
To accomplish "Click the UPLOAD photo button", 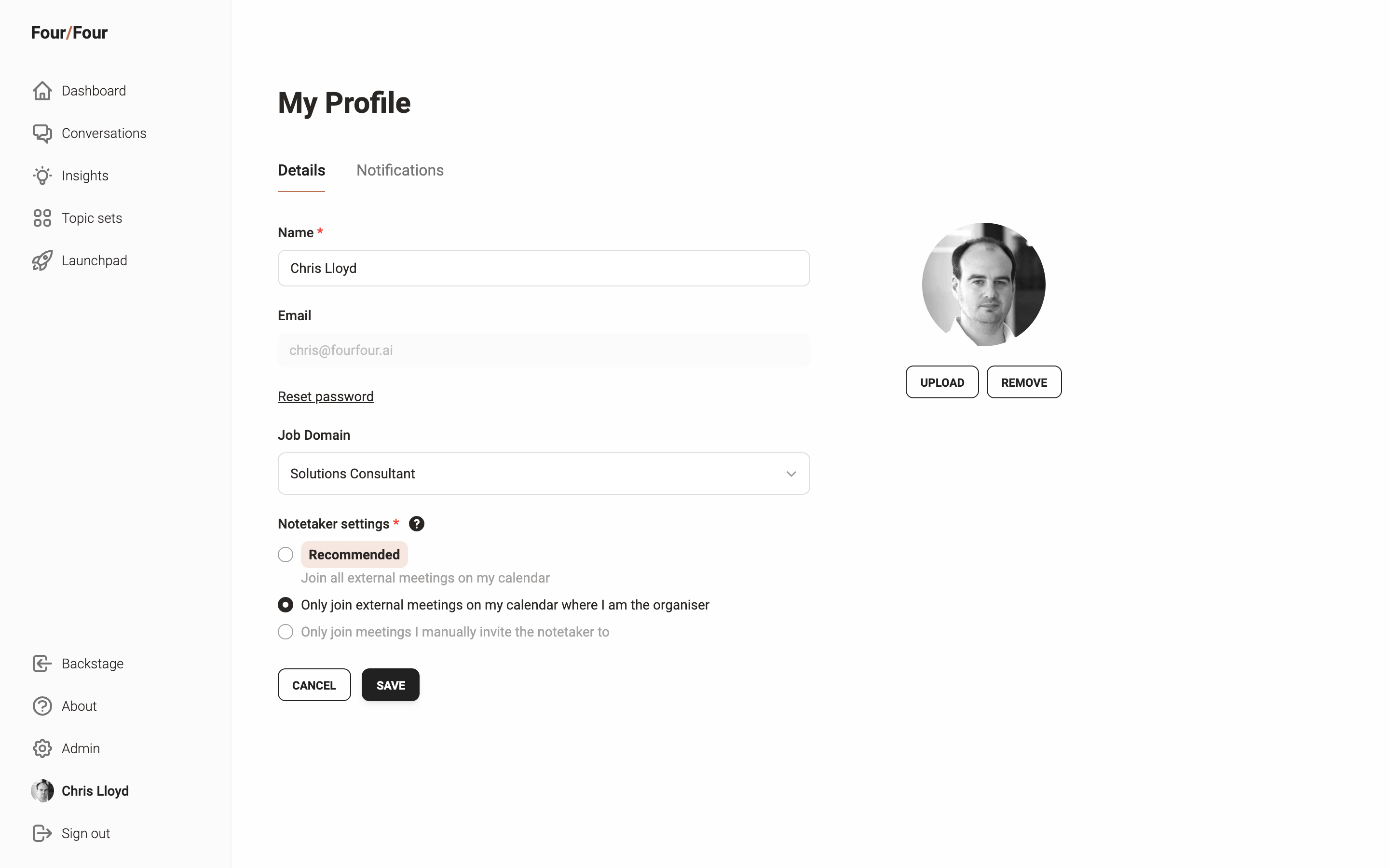I will (x=942, y=382).
